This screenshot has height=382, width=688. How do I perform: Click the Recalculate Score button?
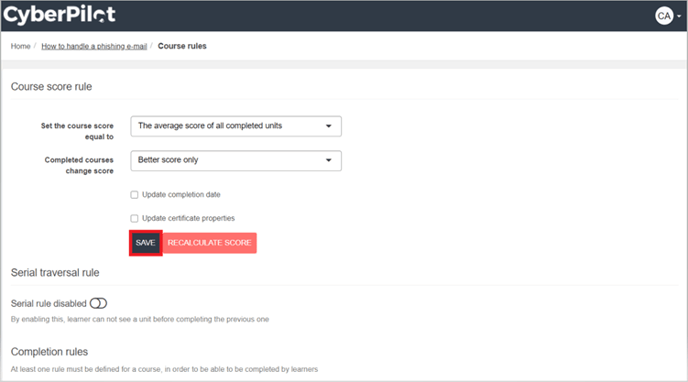click(x=209, y=243)
